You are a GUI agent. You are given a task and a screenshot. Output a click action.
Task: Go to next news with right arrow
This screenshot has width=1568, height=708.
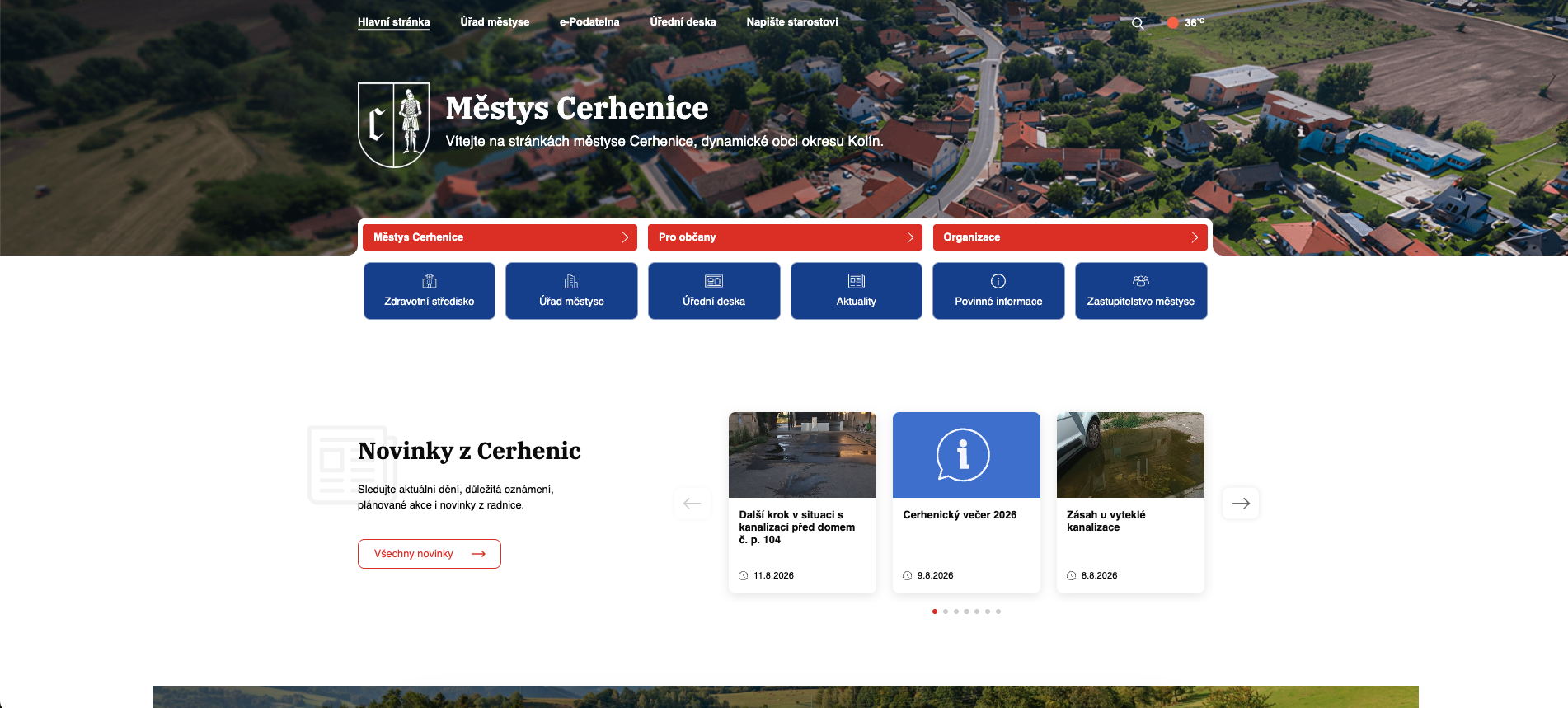click(x=1241, y=503)
